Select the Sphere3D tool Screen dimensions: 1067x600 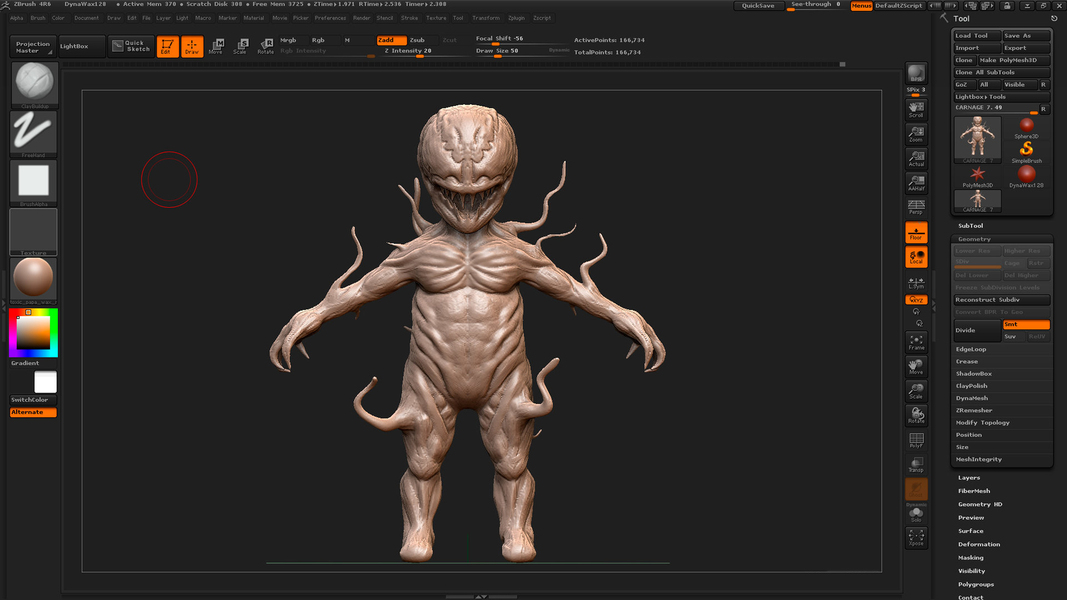pyautogui.click(x=1026, y=128)
